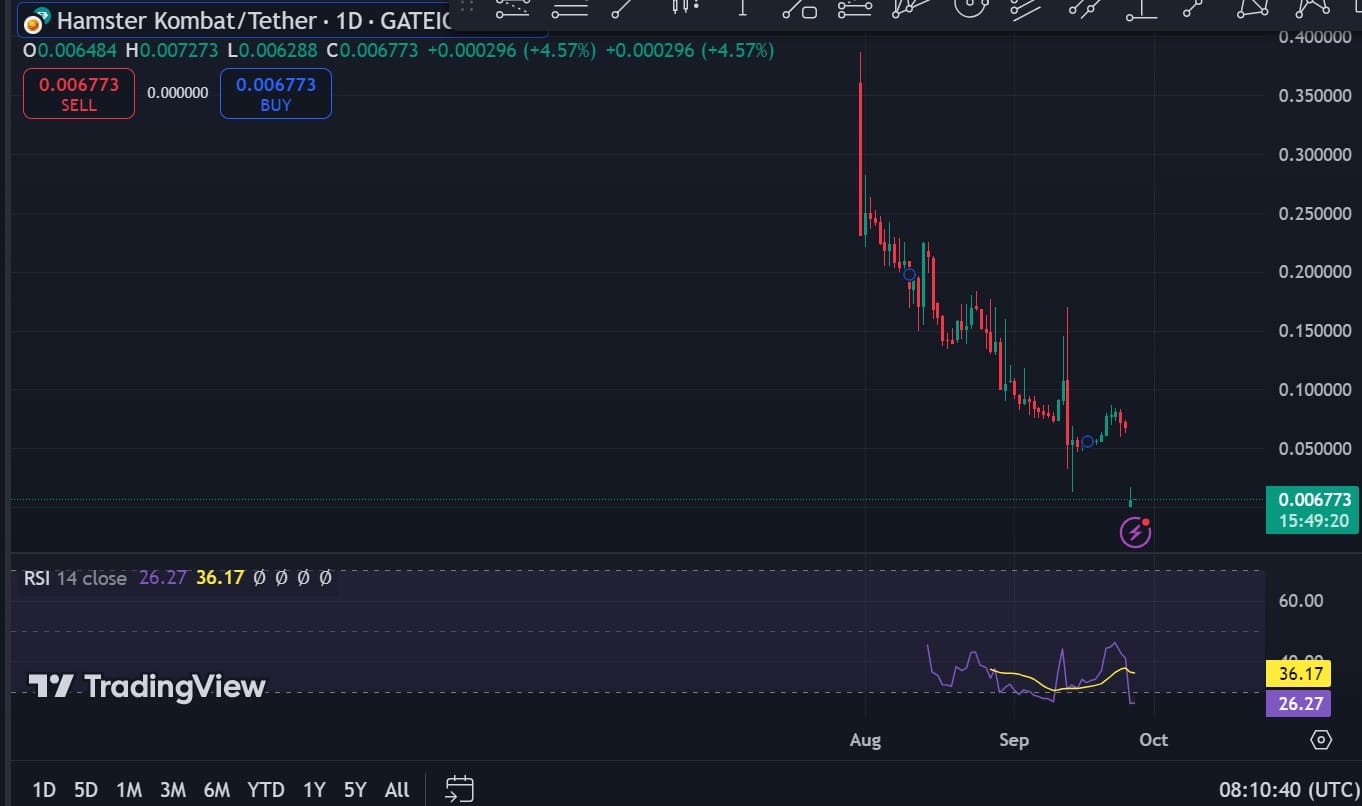
Task: Click the Hamster Kombat coin logo icon
Action: [37, 21]
